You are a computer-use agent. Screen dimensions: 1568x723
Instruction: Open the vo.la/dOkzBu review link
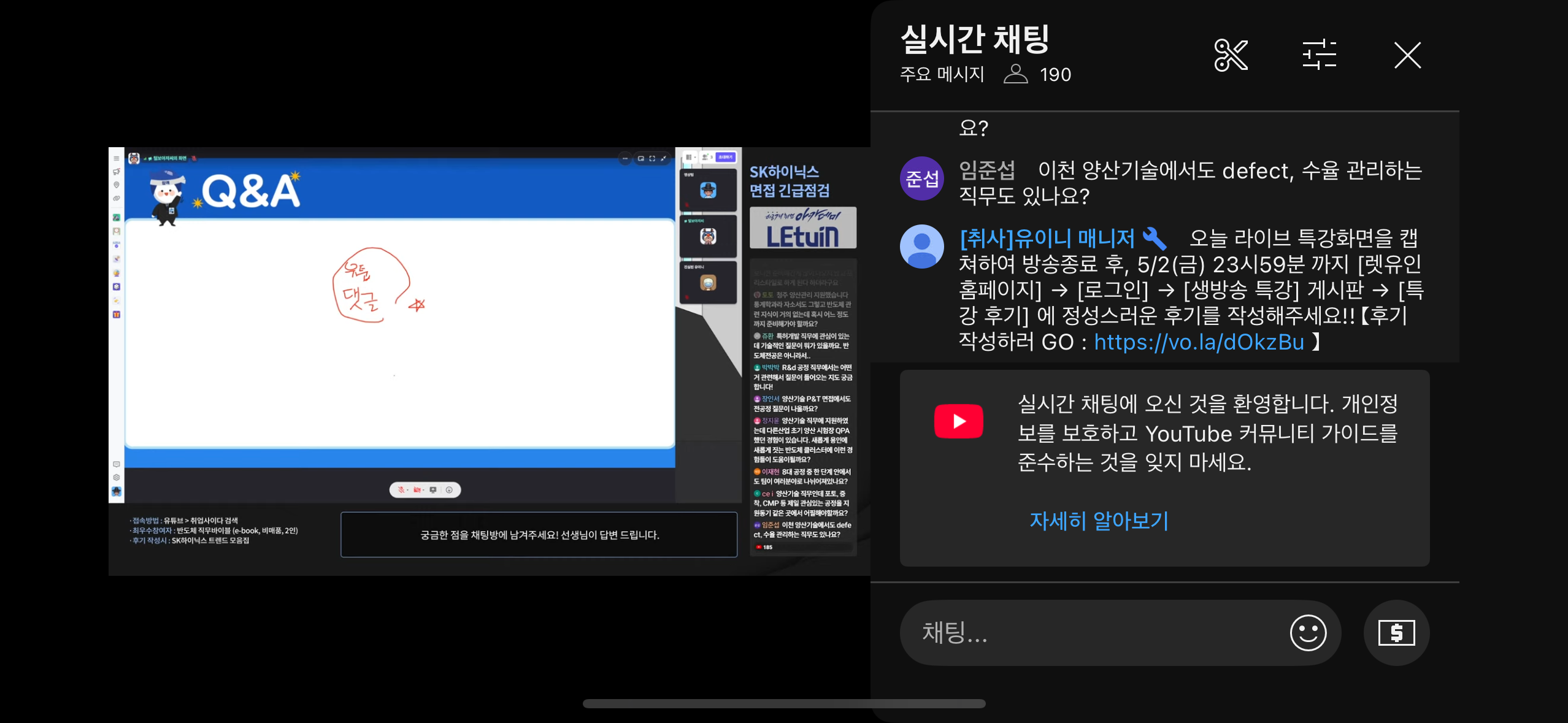pyautogui.click(x=1199, y=342)
